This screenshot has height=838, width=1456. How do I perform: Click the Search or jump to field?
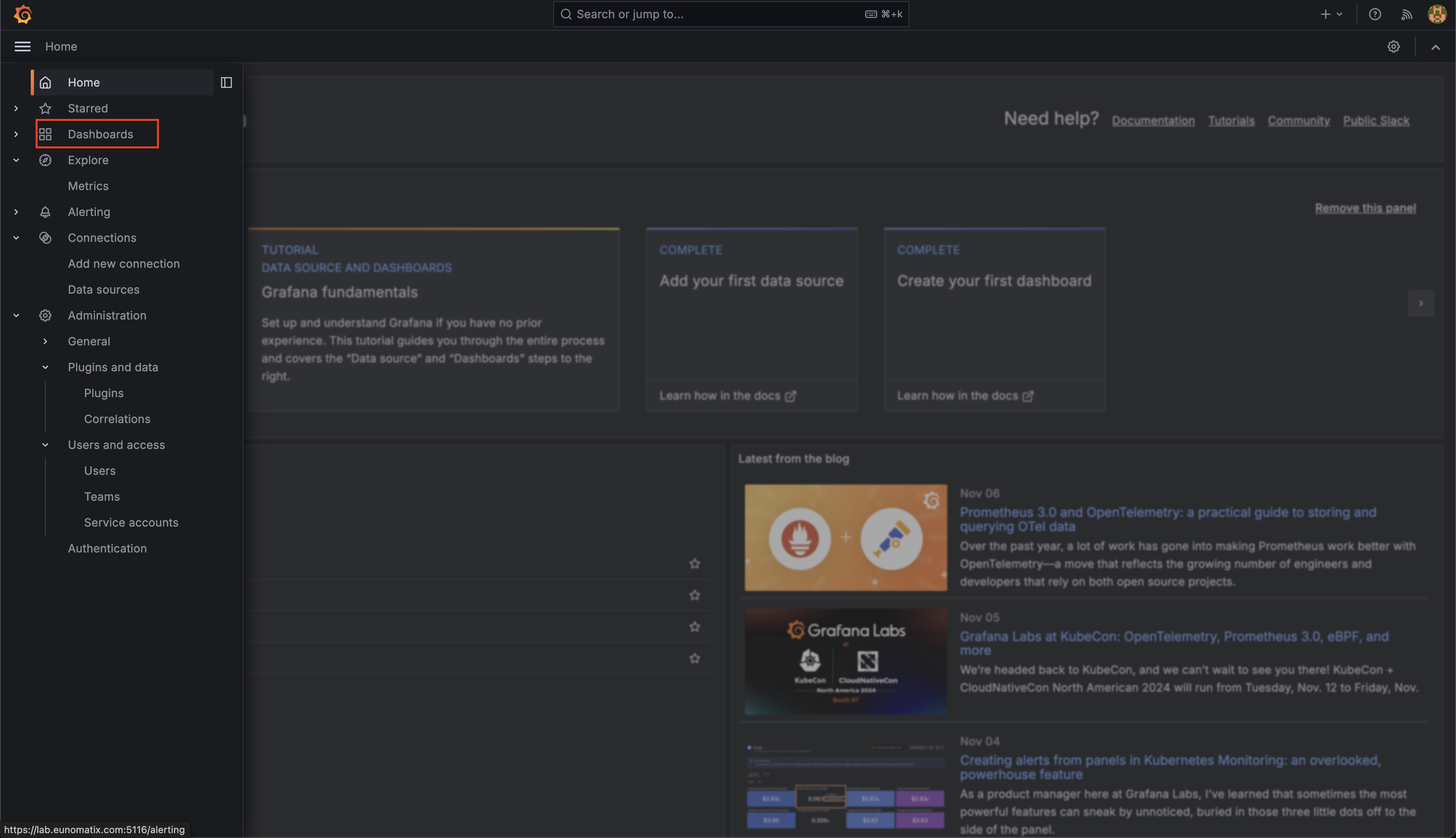coord(731,14)
